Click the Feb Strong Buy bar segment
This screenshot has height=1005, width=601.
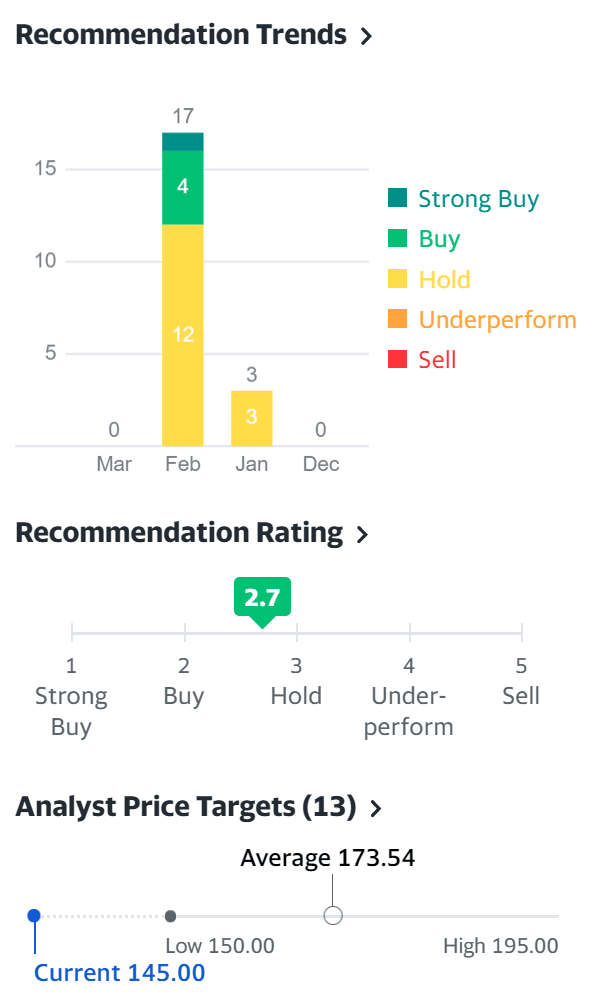click(x=183, y=141)
